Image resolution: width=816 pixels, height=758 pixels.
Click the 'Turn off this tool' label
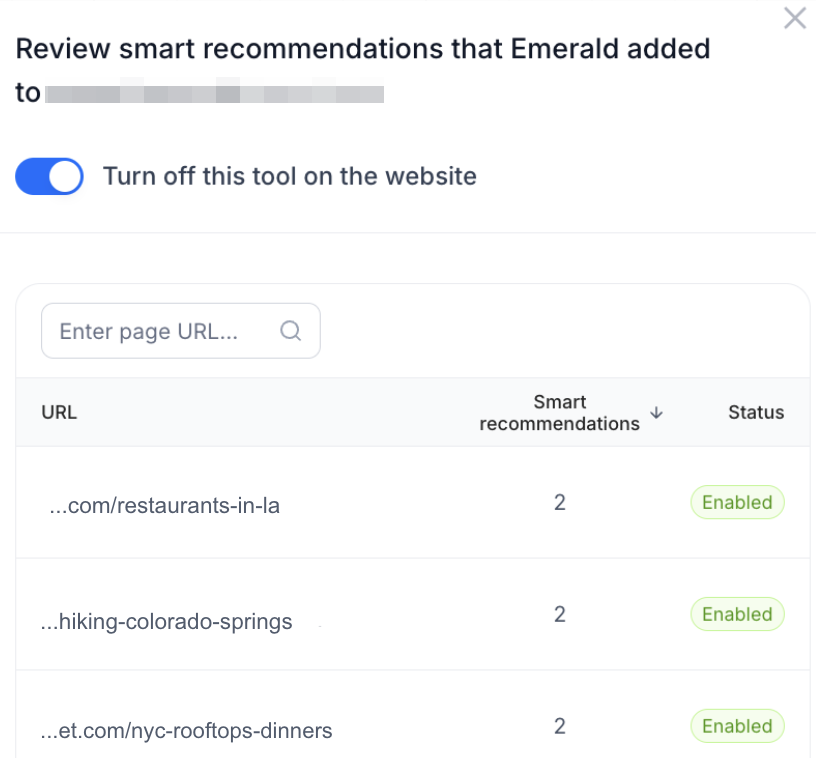click(x=290, y=177)
